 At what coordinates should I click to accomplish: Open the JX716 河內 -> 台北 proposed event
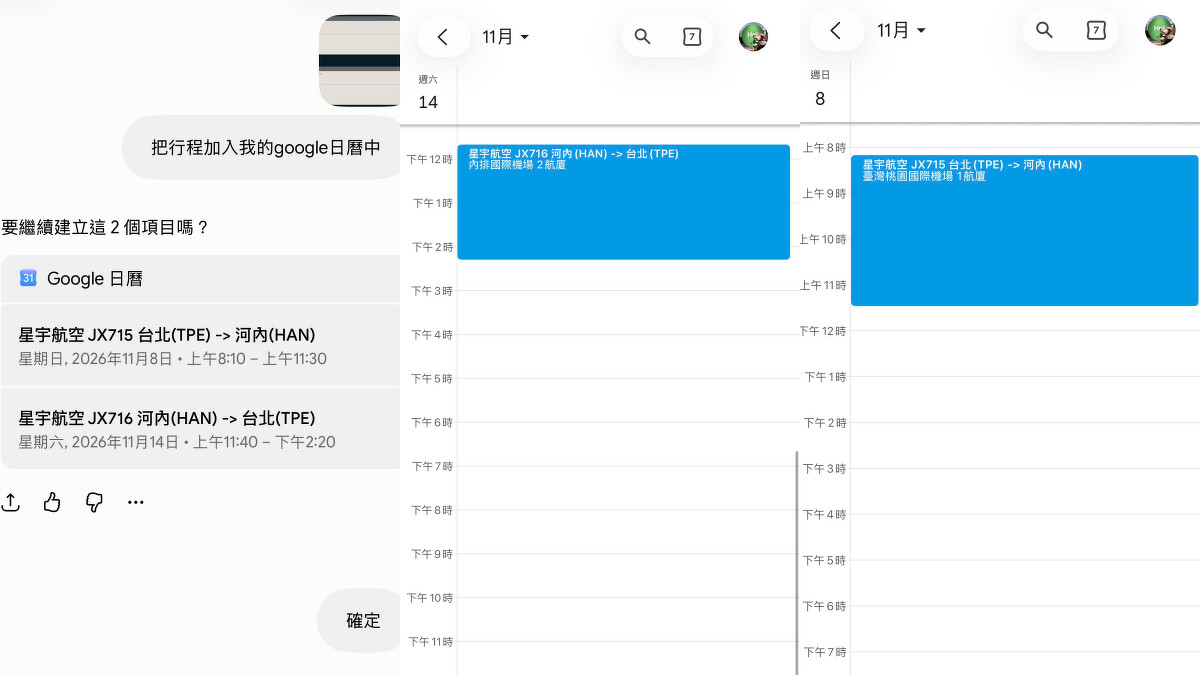point(200,428)
